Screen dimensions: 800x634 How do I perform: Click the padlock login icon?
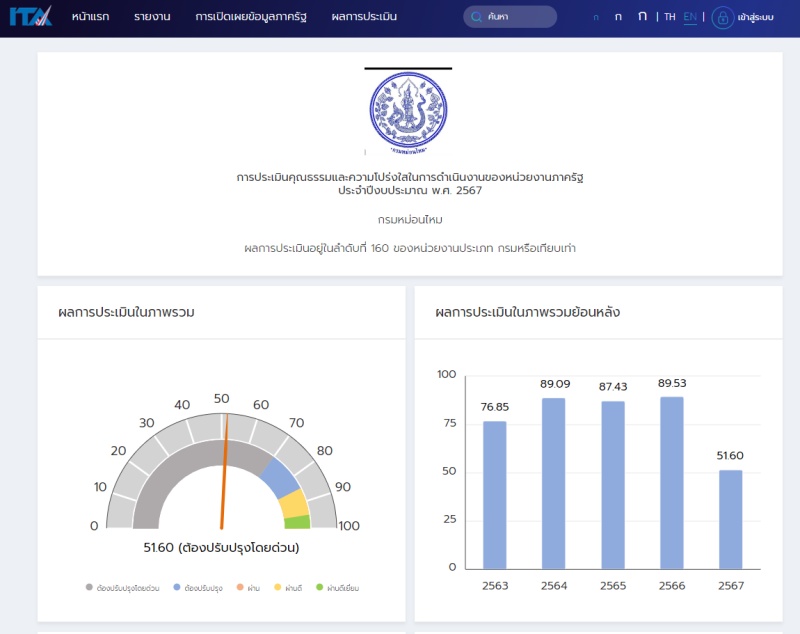tap(722, 17)
